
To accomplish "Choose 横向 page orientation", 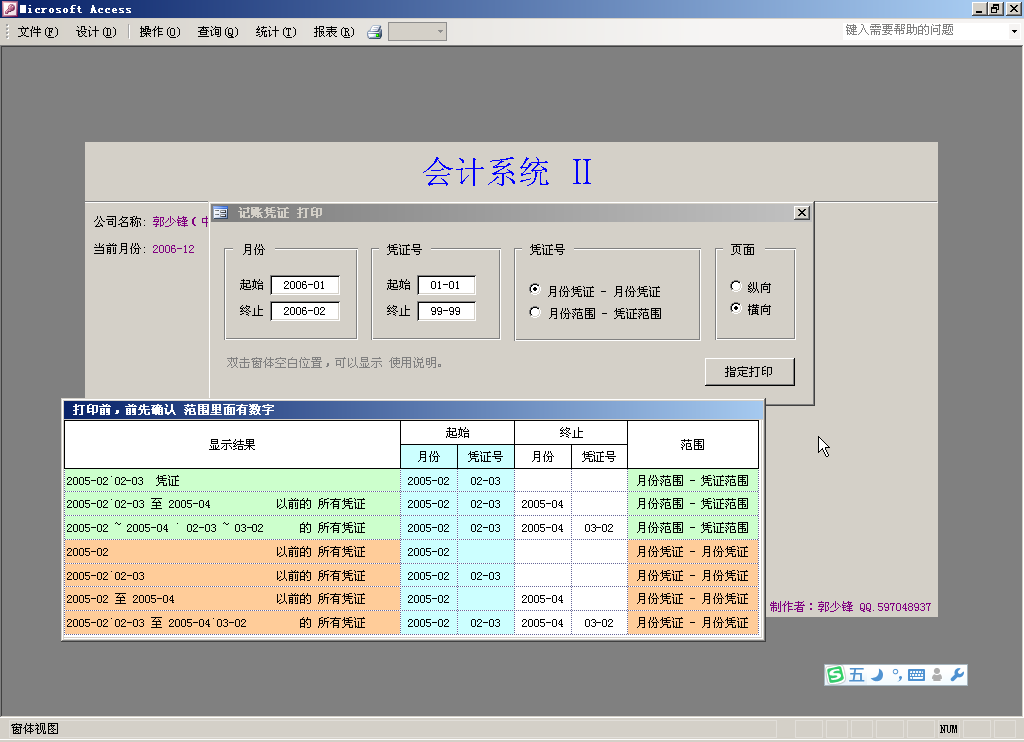I will (737, 309).
